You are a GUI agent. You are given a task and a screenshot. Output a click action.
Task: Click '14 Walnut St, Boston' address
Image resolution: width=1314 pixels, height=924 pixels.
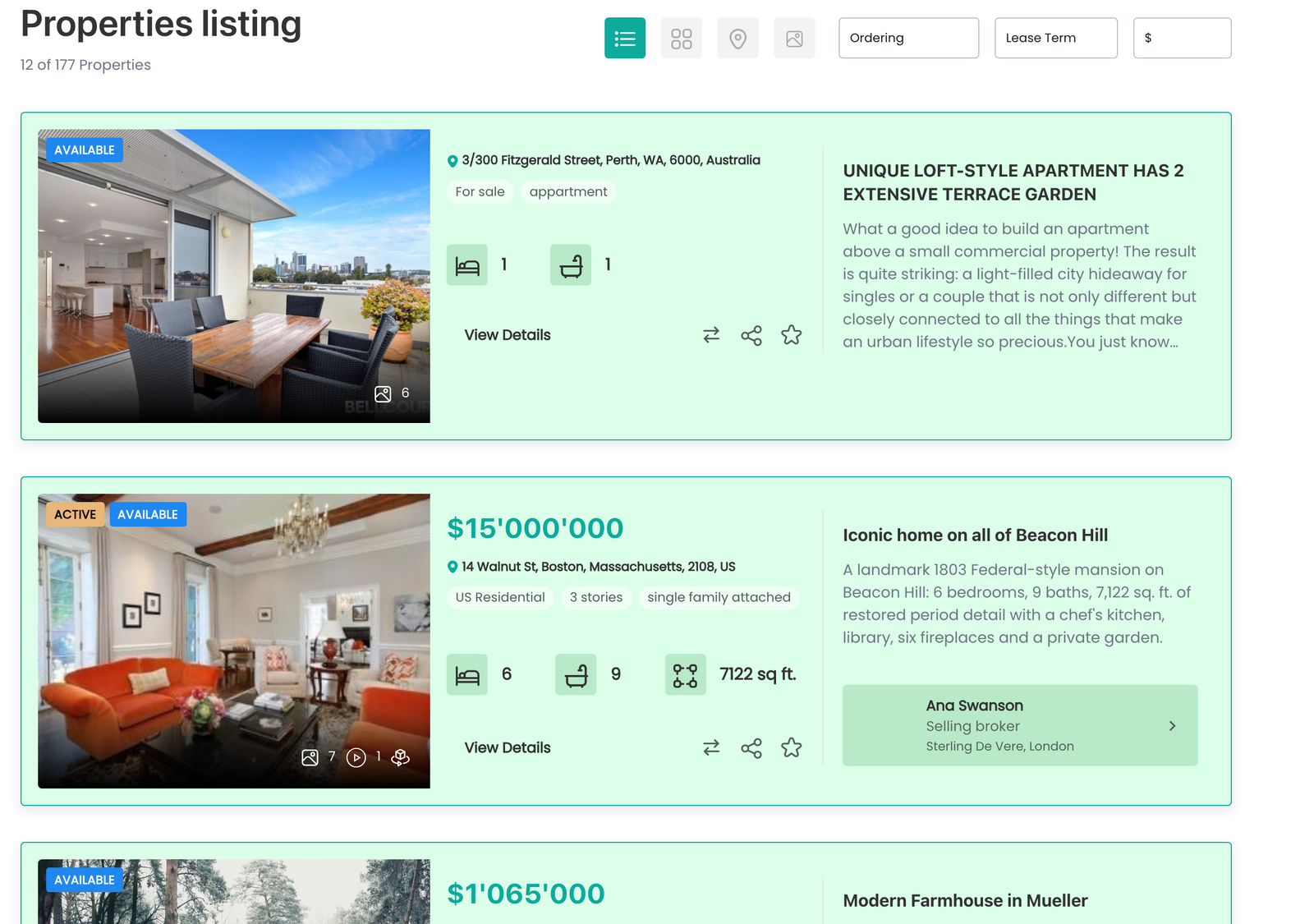[x=599, y=567]
